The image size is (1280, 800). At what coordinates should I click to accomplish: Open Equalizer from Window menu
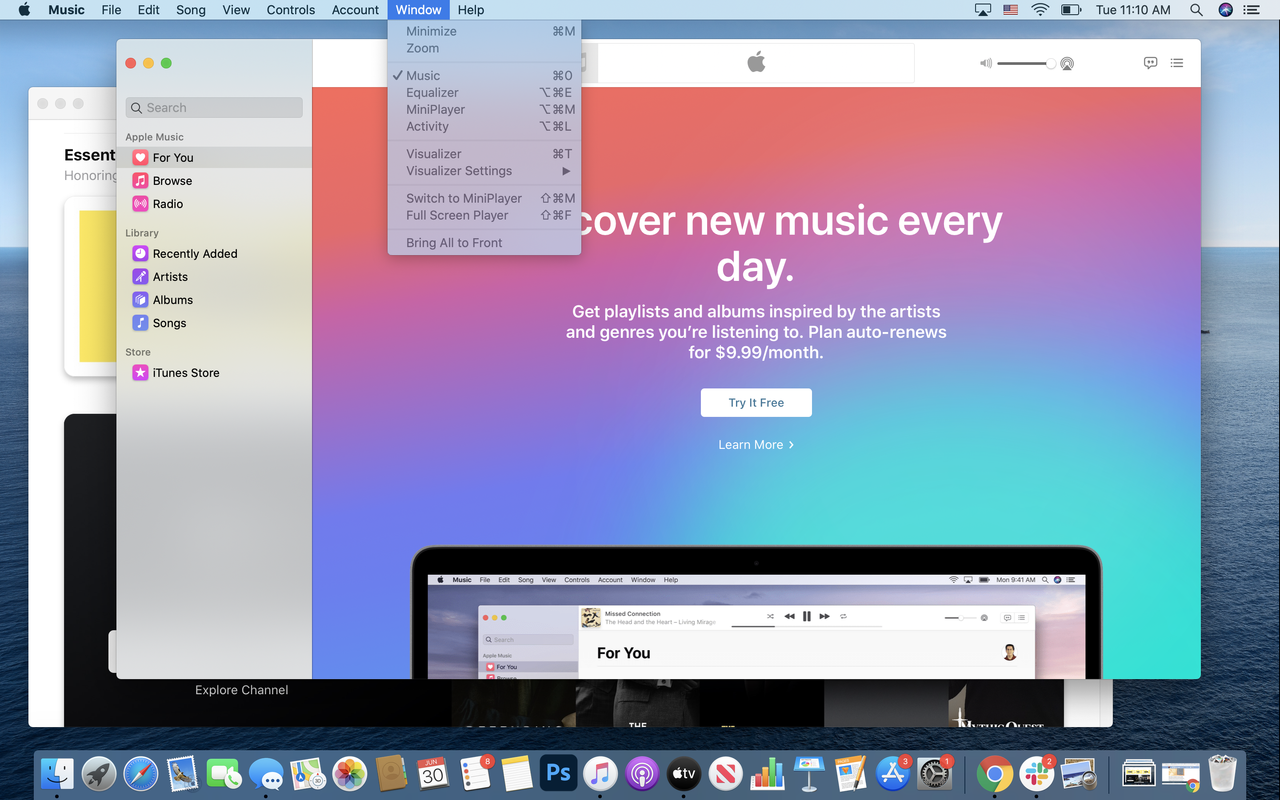point(484,93)
